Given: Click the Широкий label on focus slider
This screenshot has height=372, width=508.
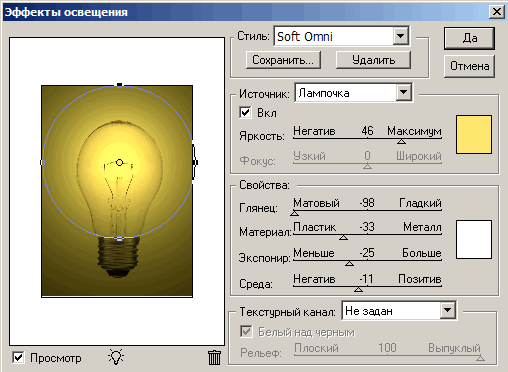Looking at the screenshot, I should pyautogui.click(x=419, y=156).
